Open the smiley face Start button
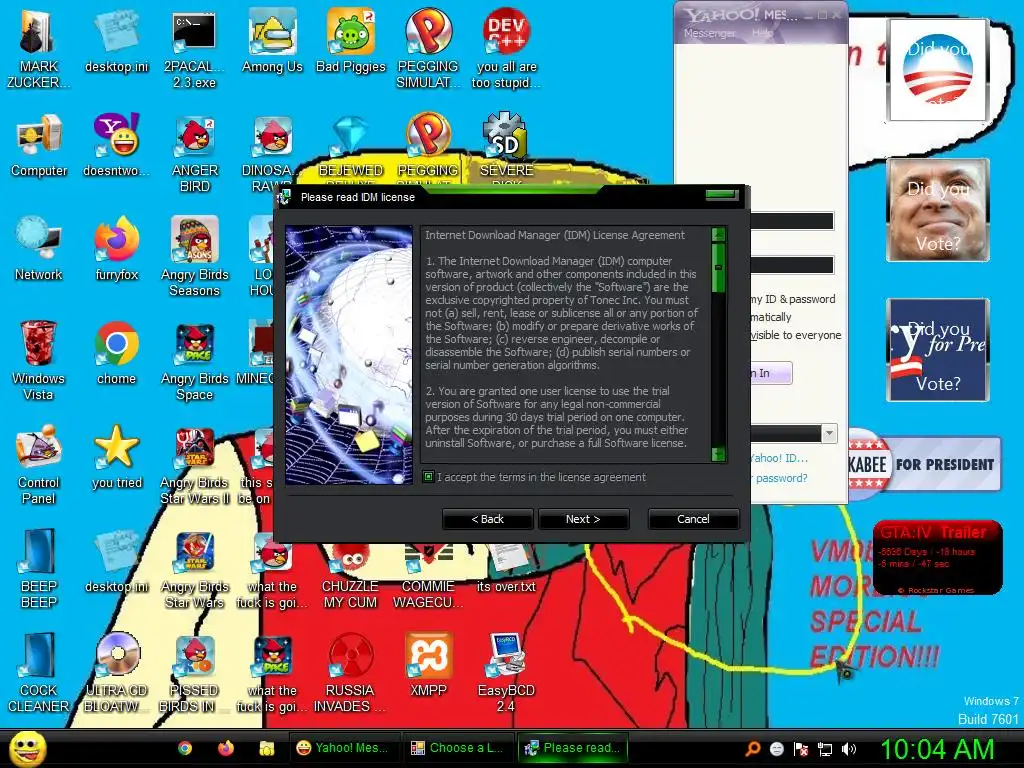 pos(27,749)
